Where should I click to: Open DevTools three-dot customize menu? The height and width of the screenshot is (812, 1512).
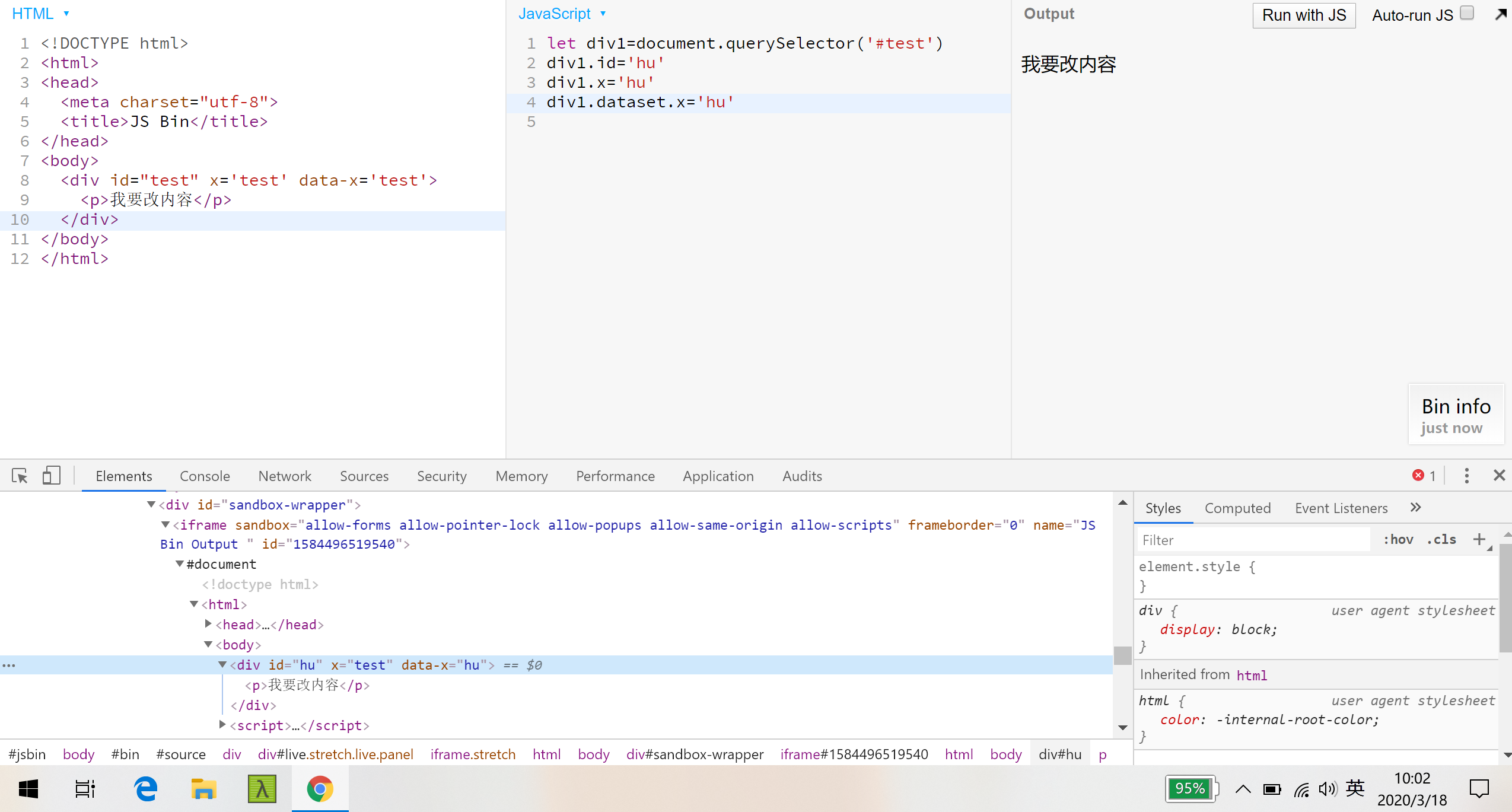[1466, 476]
